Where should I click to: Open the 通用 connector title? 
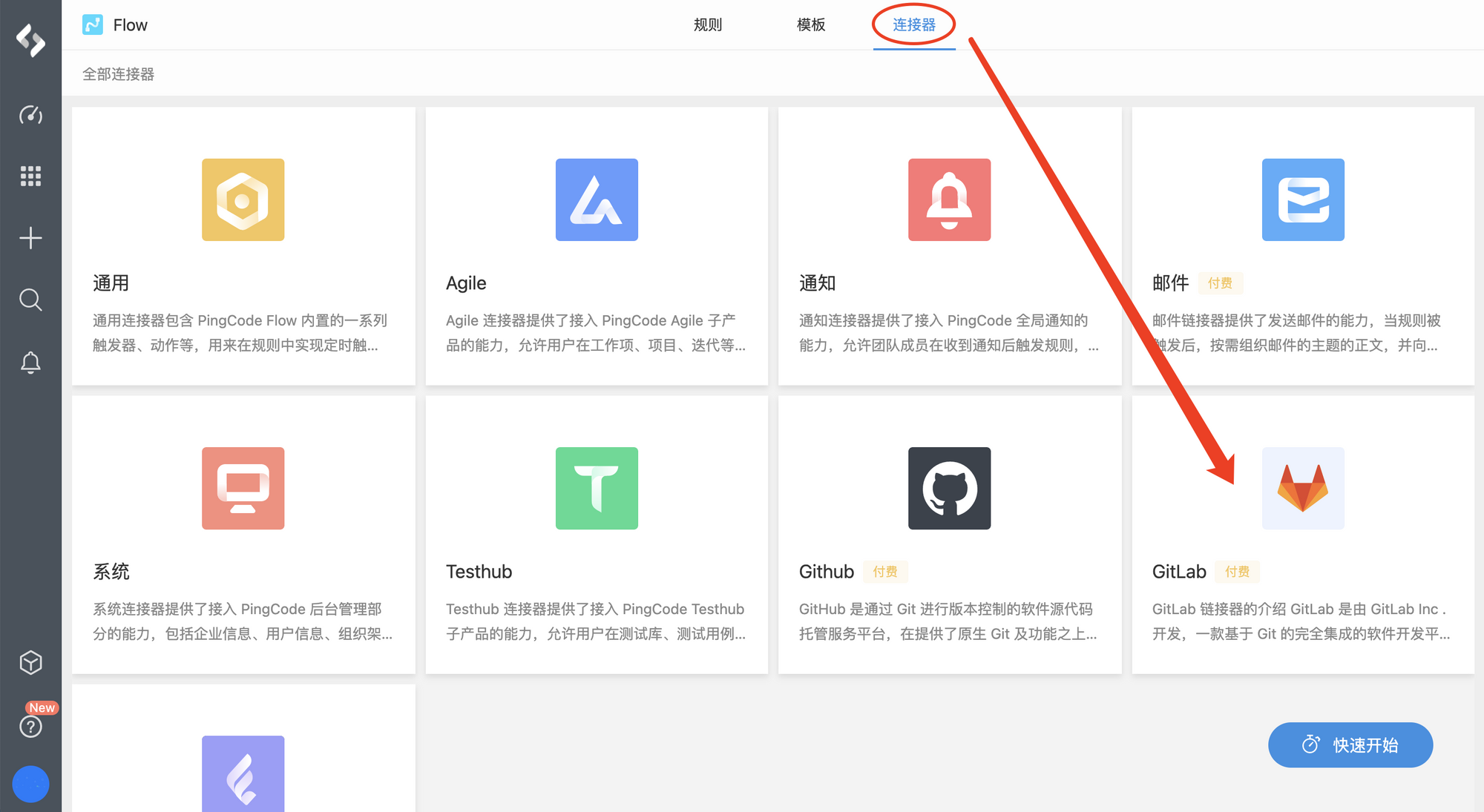click(x=111, y=283)
